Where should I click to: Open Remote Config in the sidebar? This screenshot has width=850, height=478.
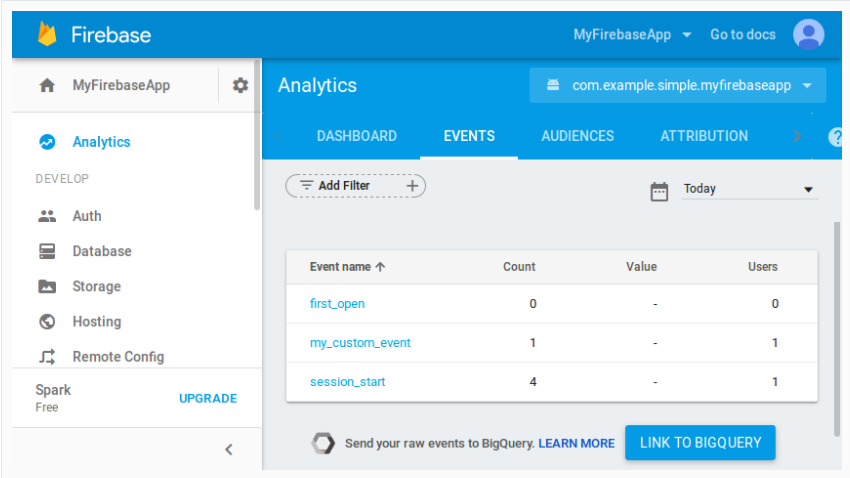[118, 357]
